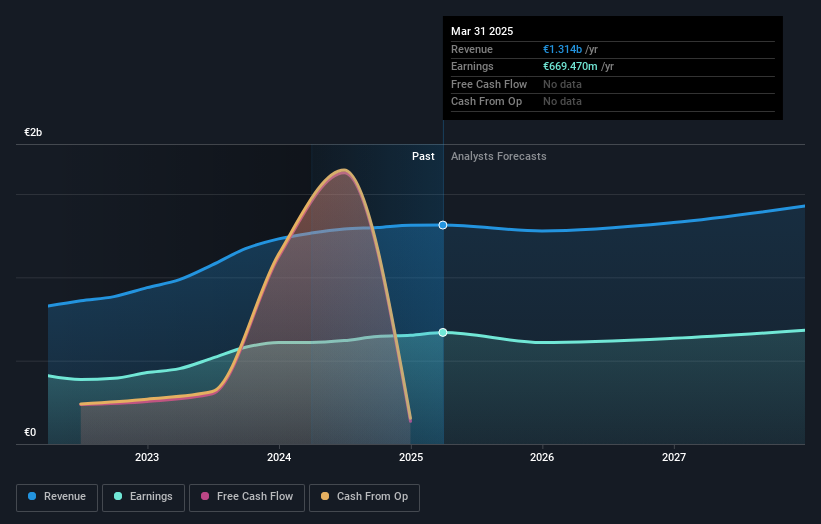Click the 2026 x-axis label
The width and height of the screenshot is (821, 524).
[542, 458]
